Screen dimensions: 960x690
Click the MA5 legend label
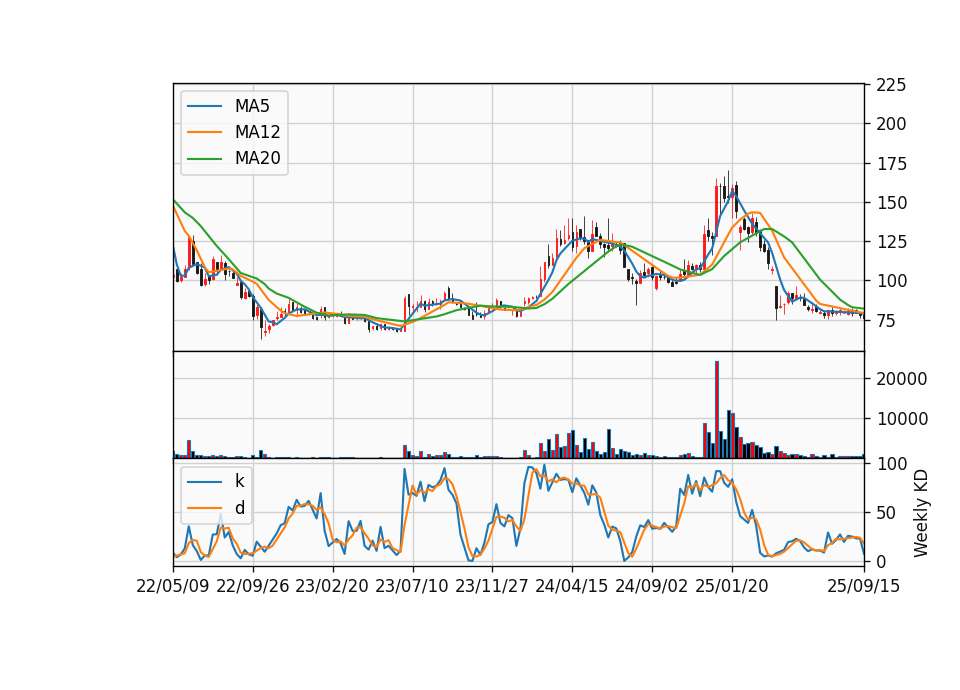[x=252, y=106]
